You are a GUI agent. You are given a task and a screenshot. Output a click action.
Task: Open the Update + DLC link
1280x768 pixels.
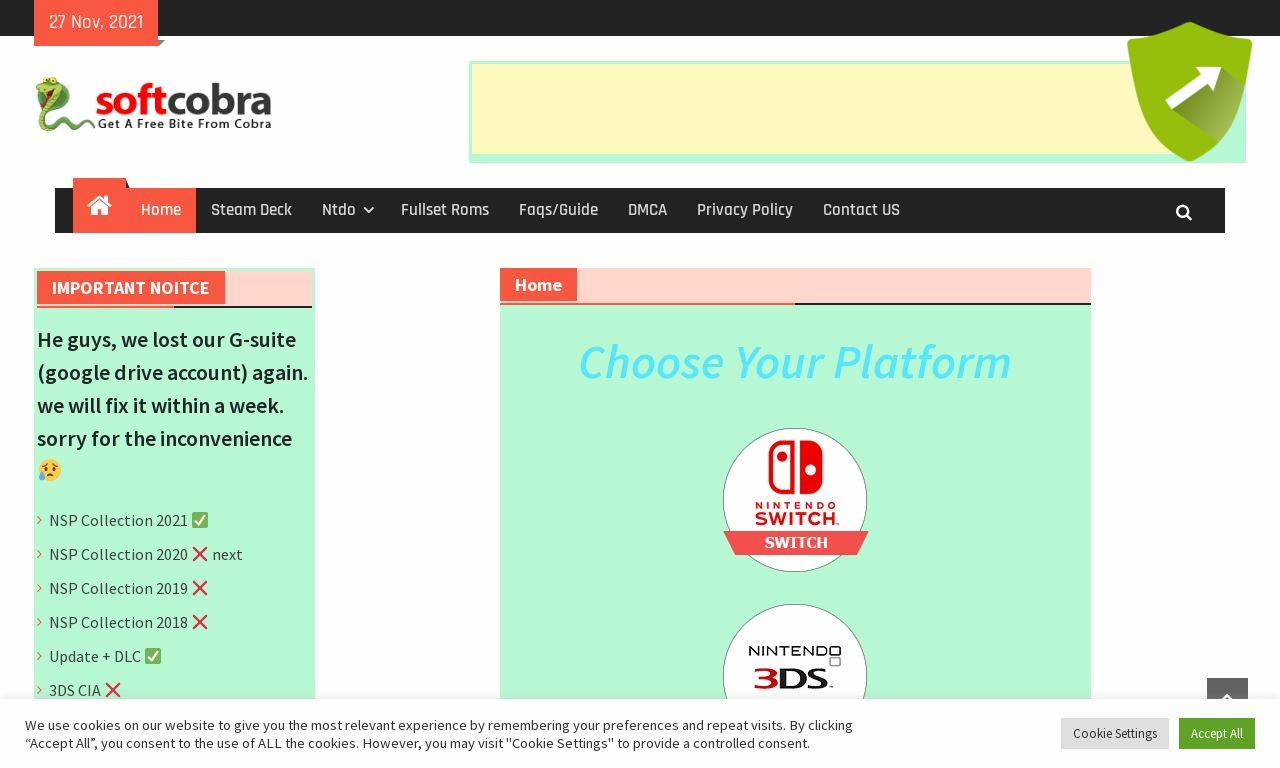[95, 656]
